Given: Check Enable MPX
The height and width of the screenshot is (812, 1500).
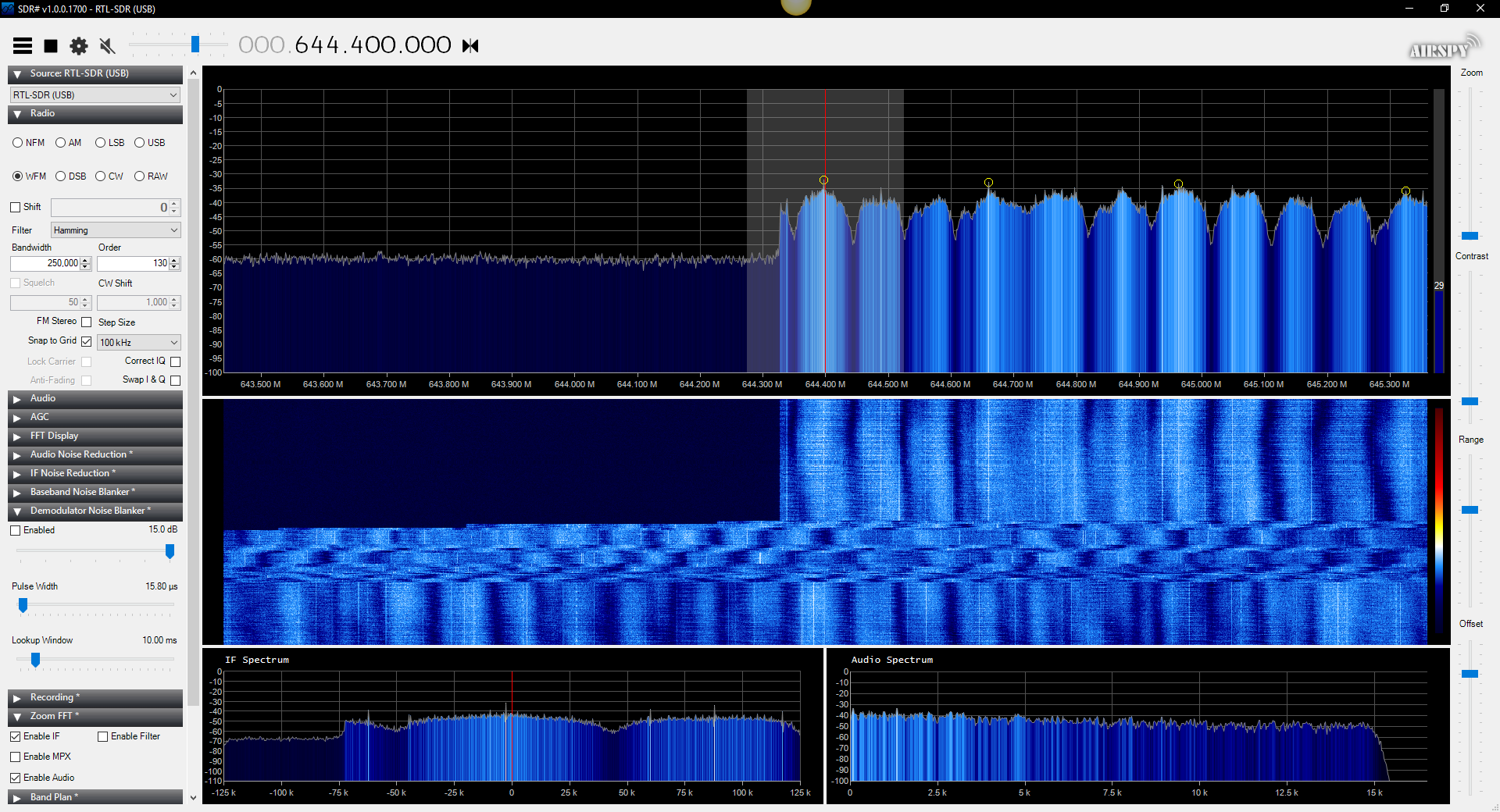Looking at the screenshot, I should click(x=15, y=756).
